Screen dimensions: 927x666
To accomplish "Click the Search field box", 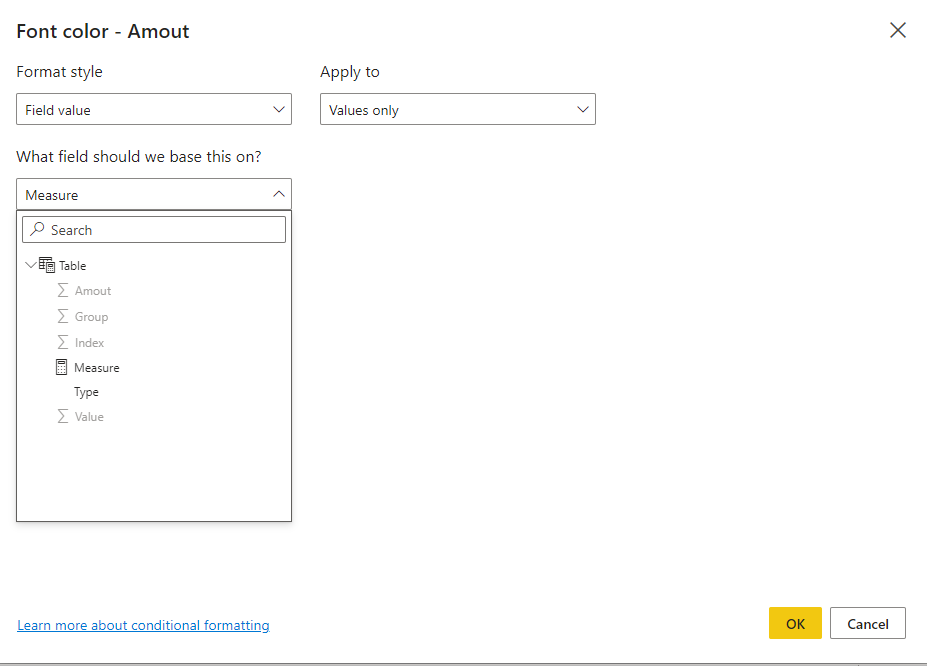I will coord(154,230).
